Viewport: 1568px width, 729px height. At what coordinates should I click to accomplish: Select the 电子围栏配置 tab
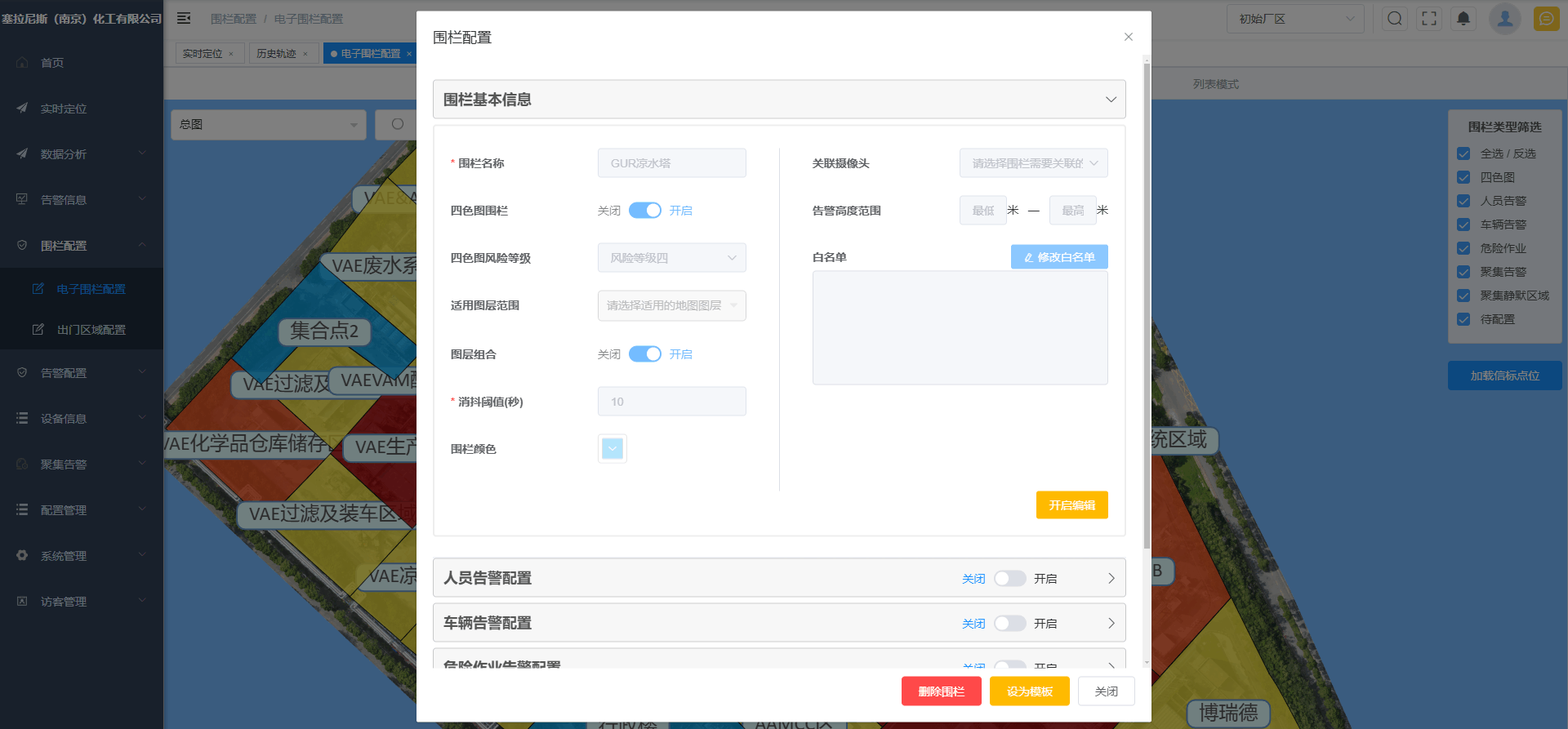[x=371, y=54]
